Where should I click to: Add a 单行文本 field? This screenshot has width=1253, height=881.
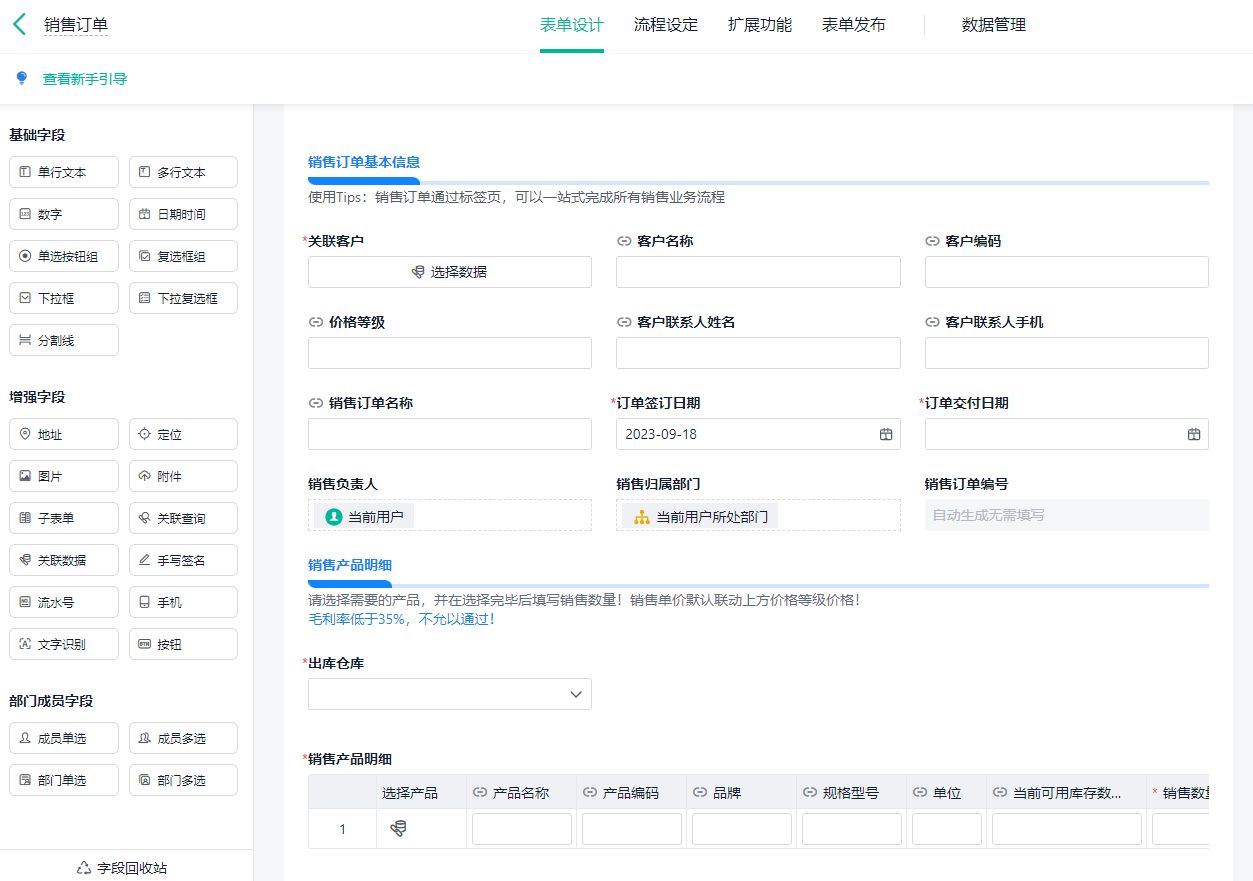pyautogui.click(x=64, y=172)
